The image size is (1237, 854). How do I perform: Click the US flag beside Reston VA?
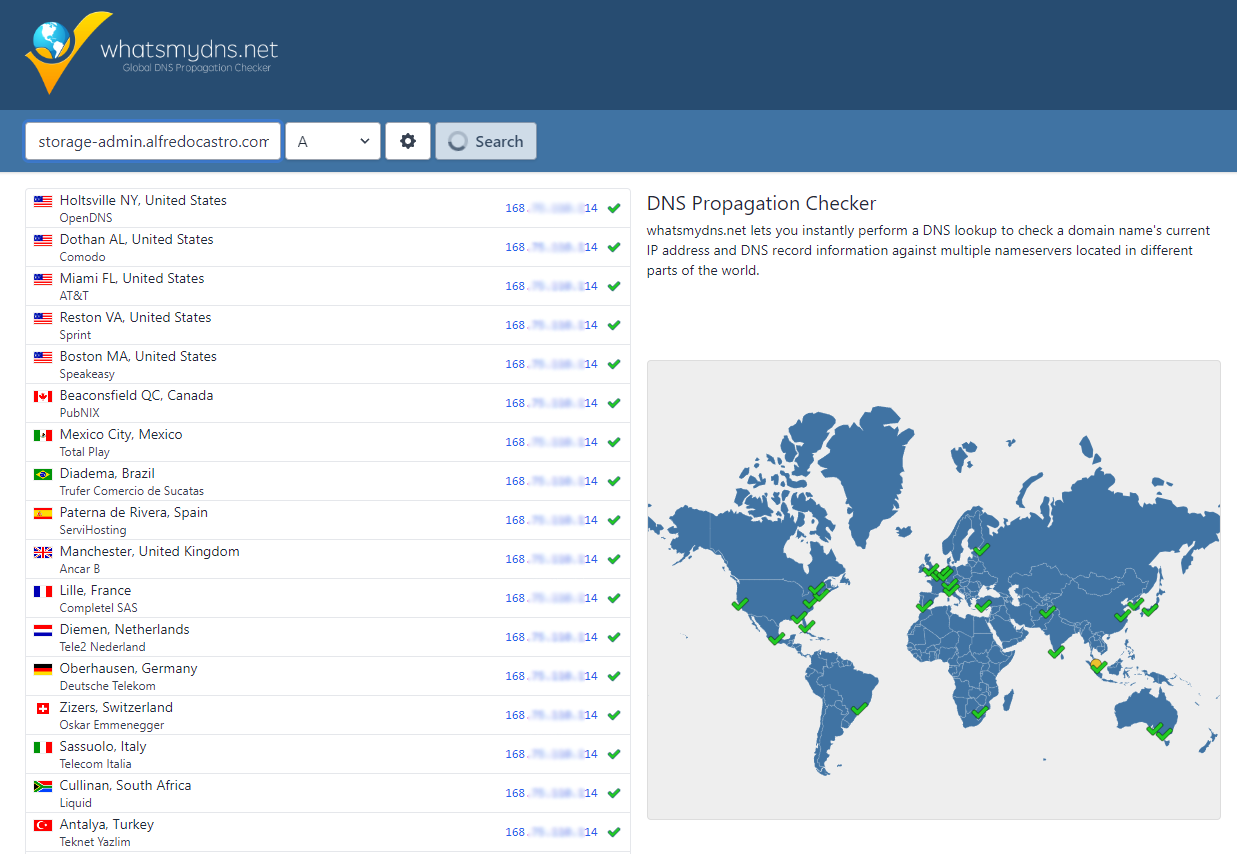pyautogui.click(x=43, y=318)
